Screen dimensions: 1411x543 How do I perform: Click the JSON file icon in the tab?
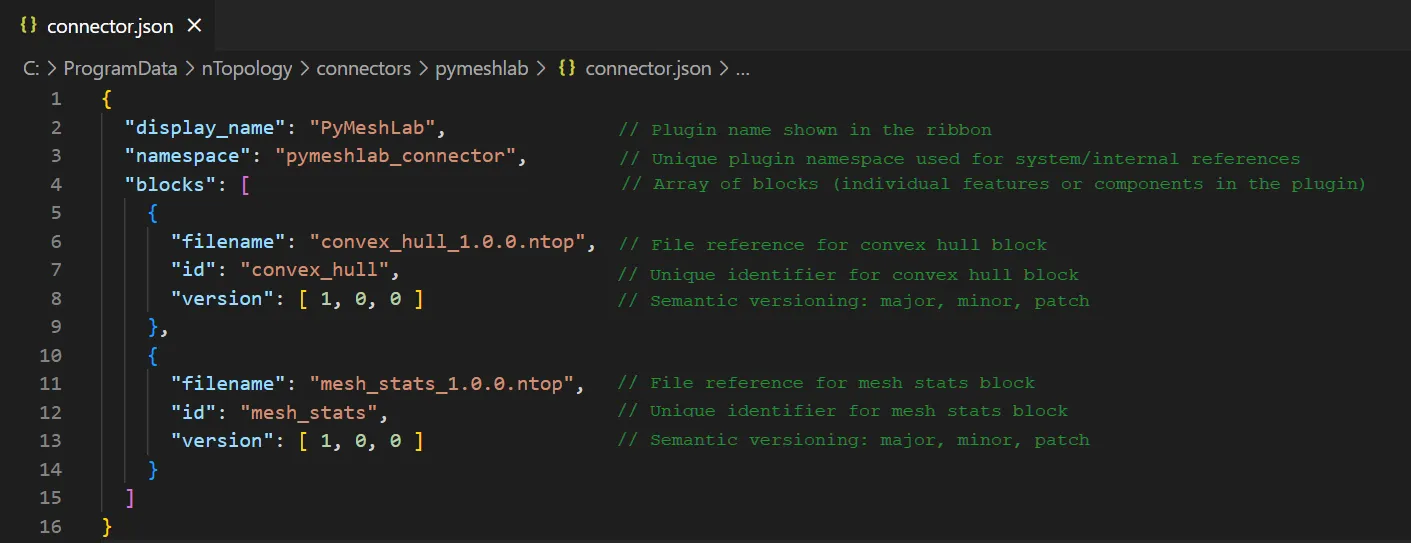[29, 25]
